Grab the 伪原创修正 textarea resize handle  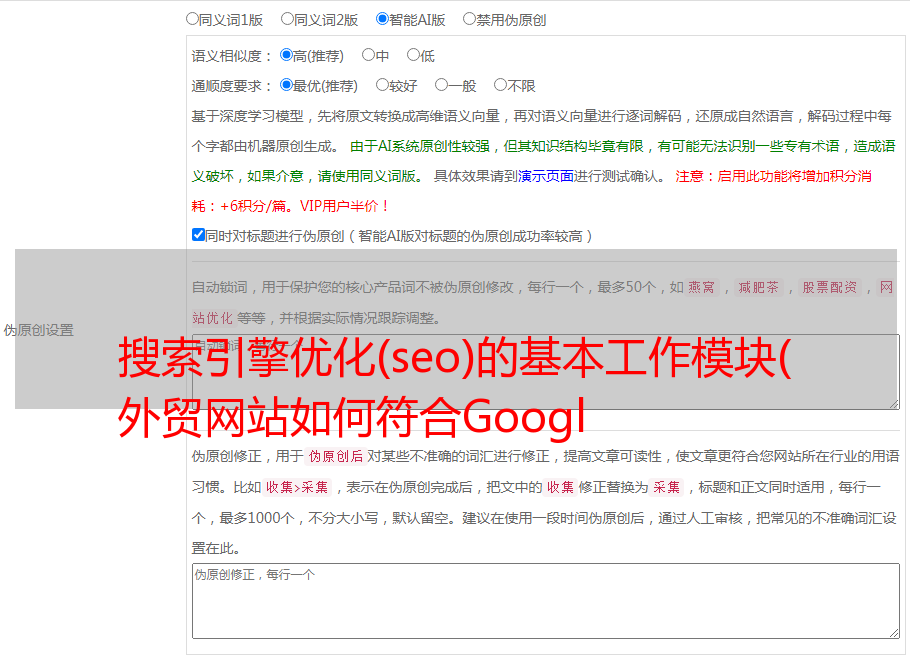894,633
